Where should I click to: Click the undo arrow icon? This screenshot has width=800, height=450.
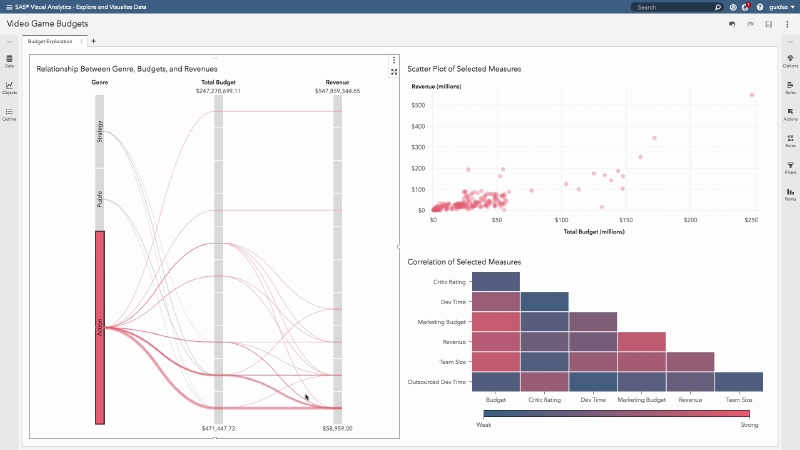coord(733,23)
